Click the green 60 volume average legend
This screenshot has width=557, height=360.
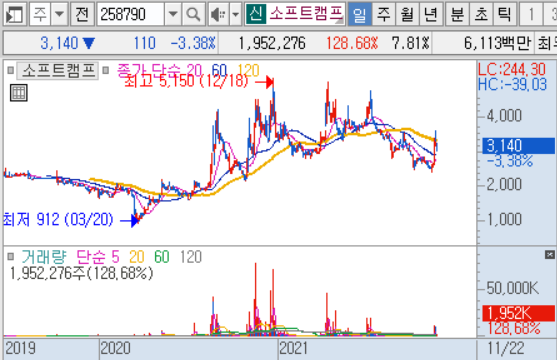[x=162, y=257]
